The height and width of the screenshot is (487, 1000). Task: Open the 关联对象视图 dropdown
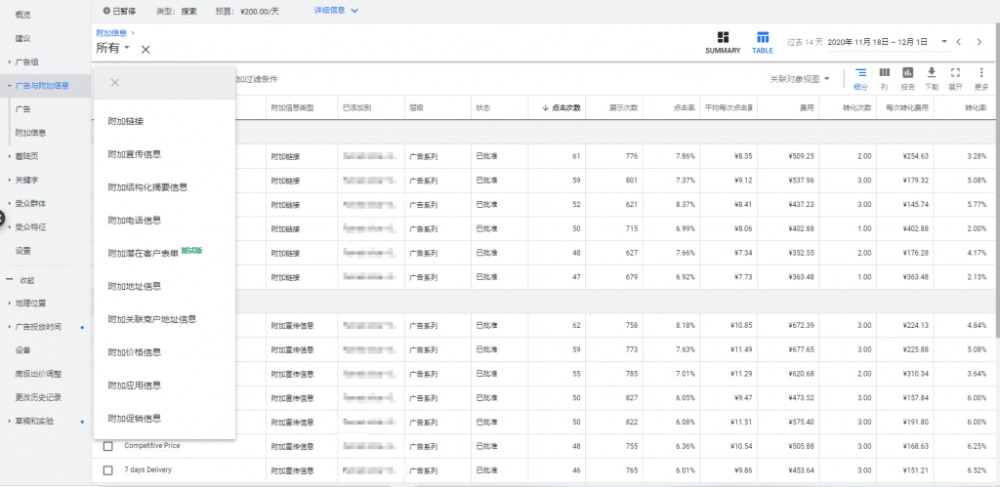[x=800, y=79]
